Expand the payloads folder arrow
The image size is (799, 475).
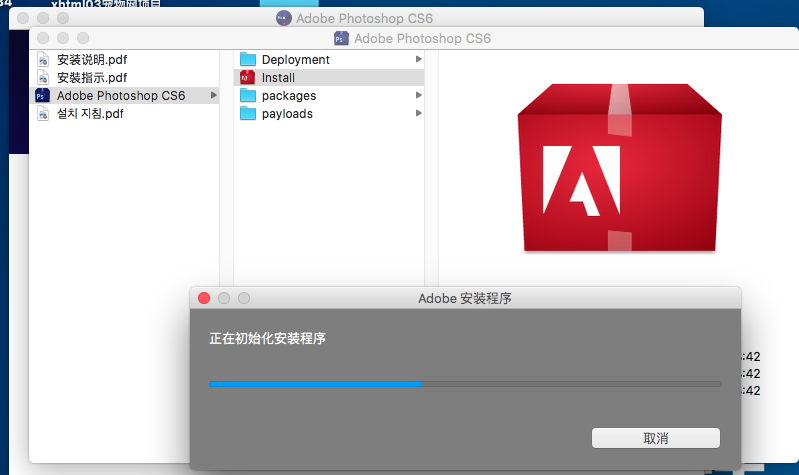coord(418,113)
